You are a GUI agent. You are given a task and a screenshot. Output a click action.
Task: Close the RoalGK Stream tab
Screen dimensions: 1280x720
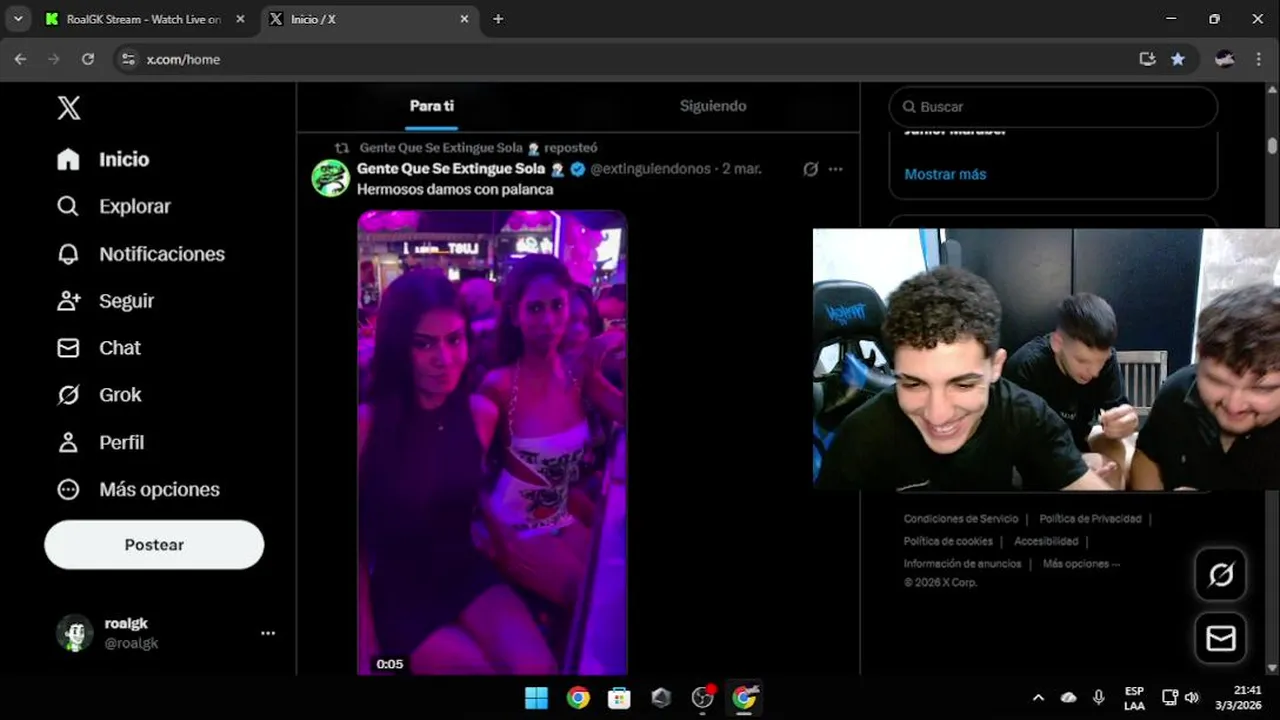click(x=240, y=19)
